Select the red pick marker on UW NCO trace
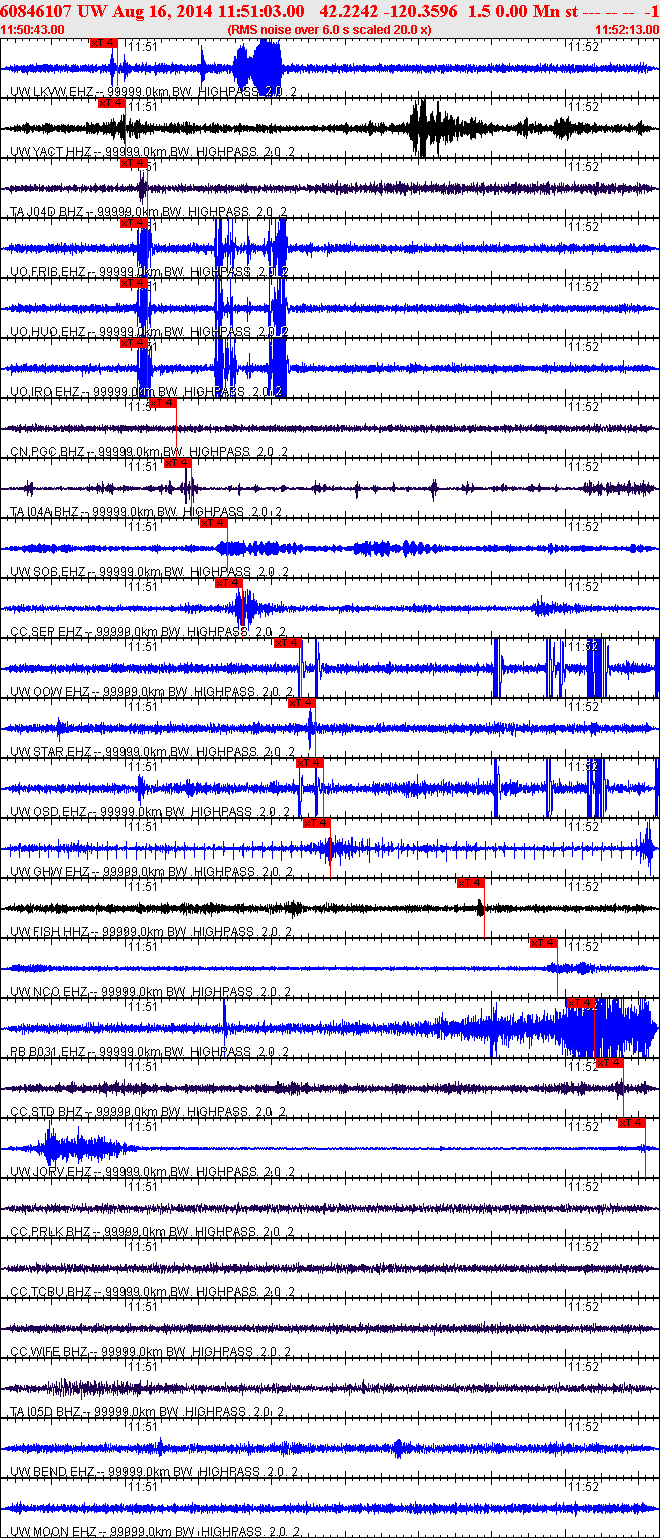 click(x=544, y=943)
